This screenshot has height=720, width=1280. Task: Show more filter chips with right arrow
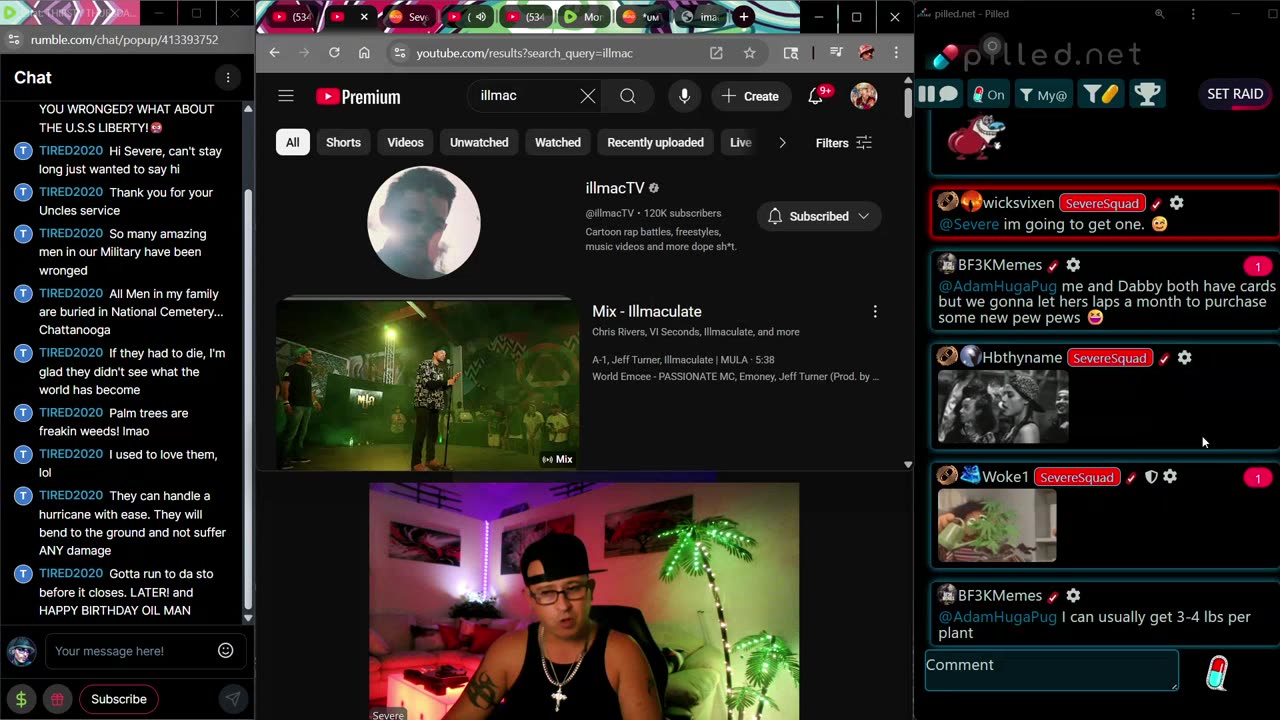782,142
